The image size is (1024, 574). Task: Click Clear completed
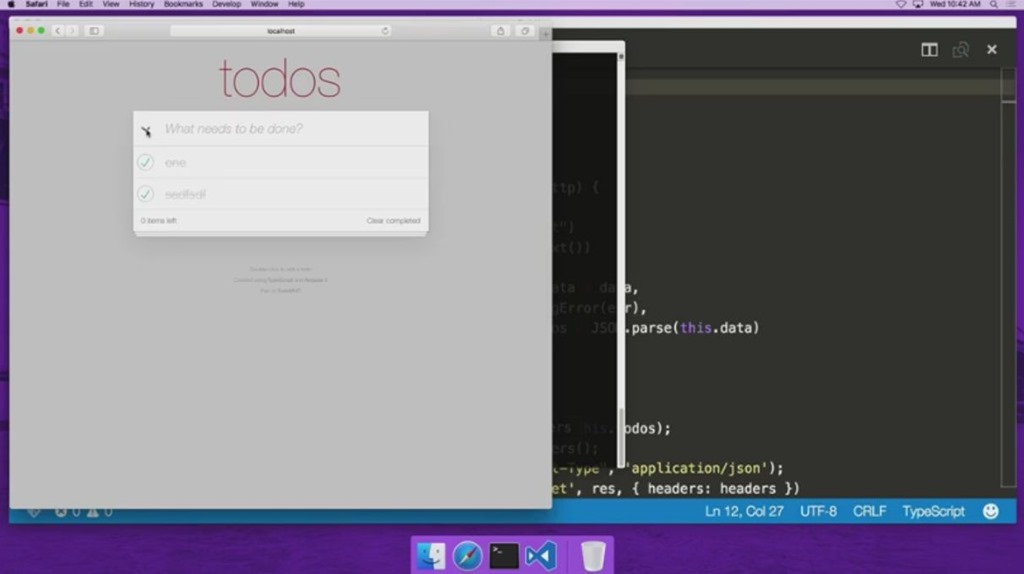point(393,221)
